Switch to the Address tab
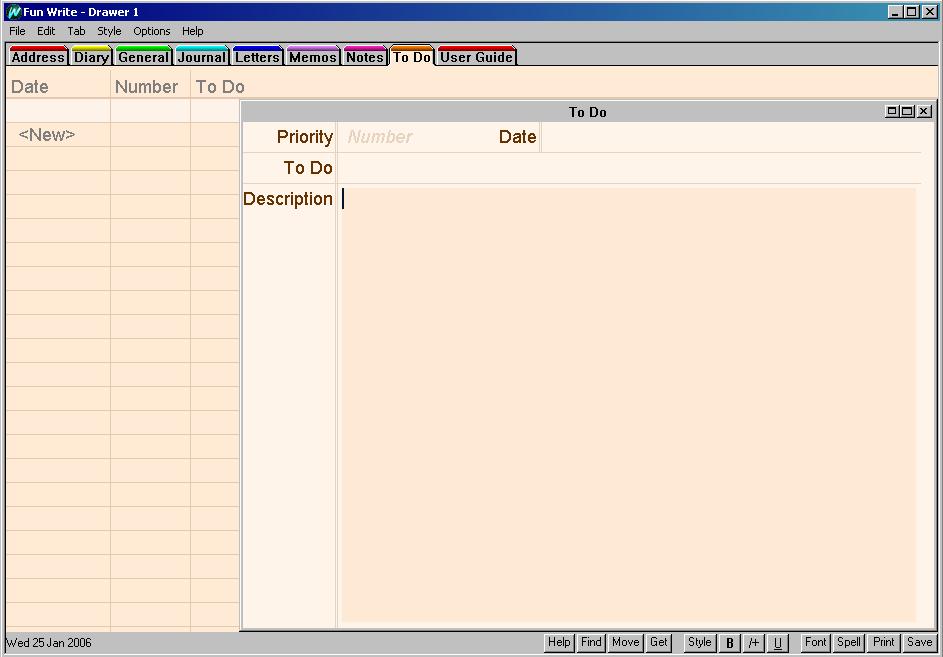Screen dimensions: 943x657 [x=38, y=57]
